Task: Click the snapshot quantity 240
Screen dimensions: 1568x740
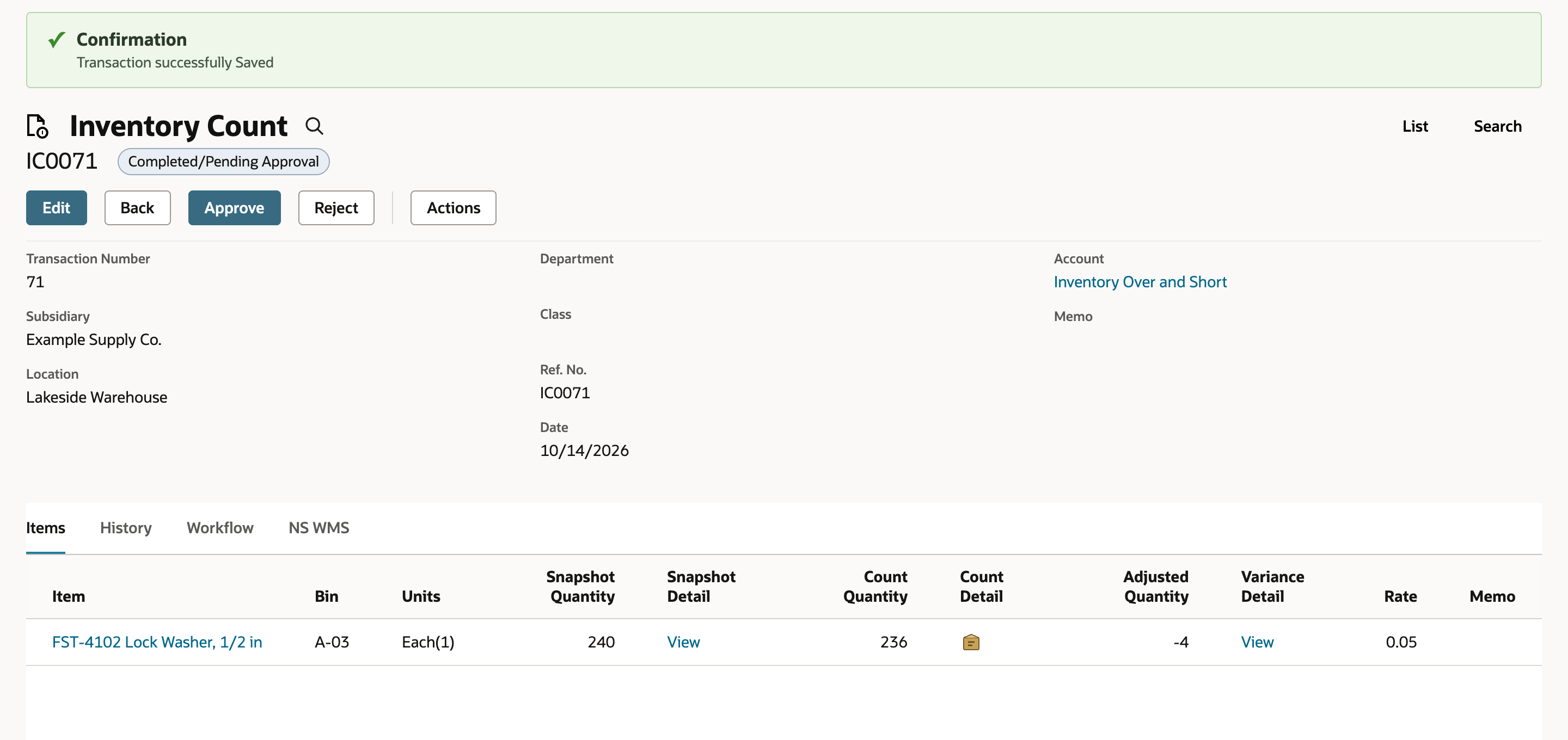Action: [601, 642]
